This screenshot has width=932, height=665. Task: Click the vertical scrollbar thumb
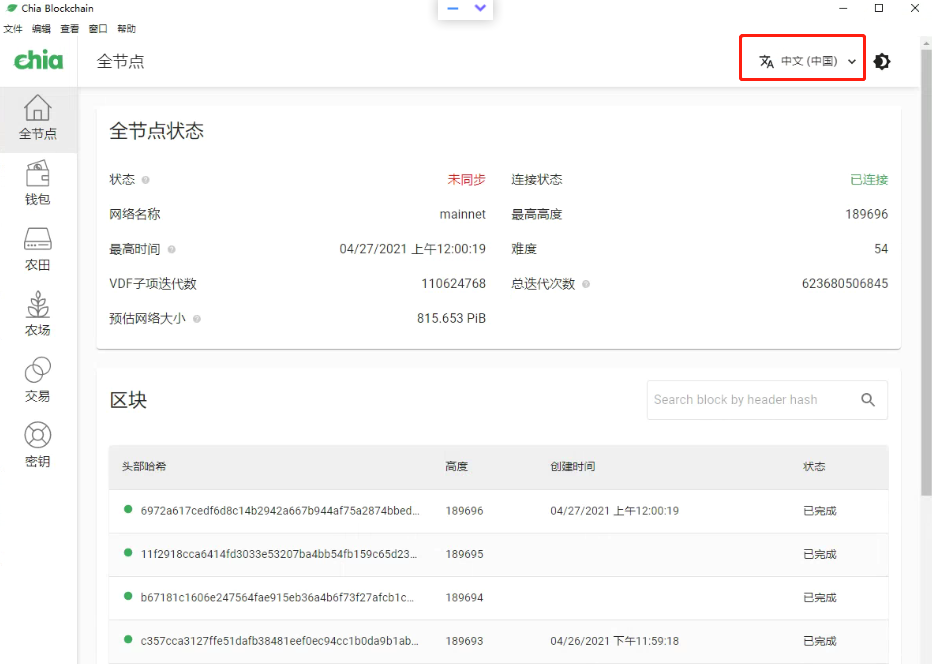coord(926,272)
